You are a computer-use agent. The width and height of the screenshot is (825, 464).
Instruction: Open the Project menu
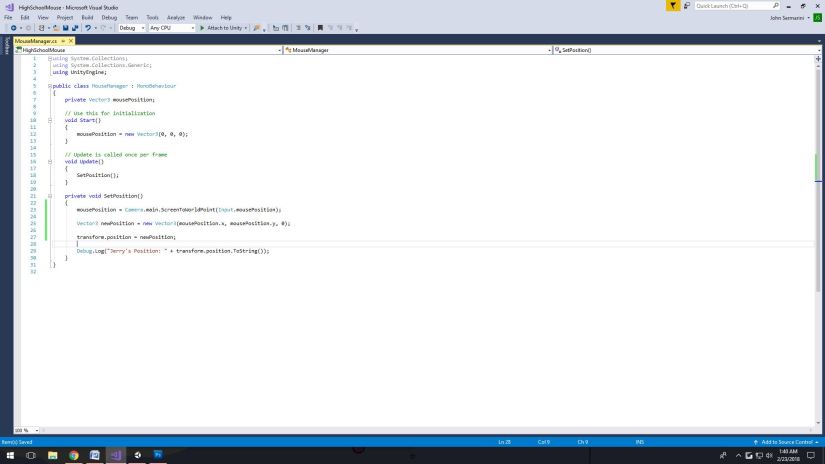point(64,17)
